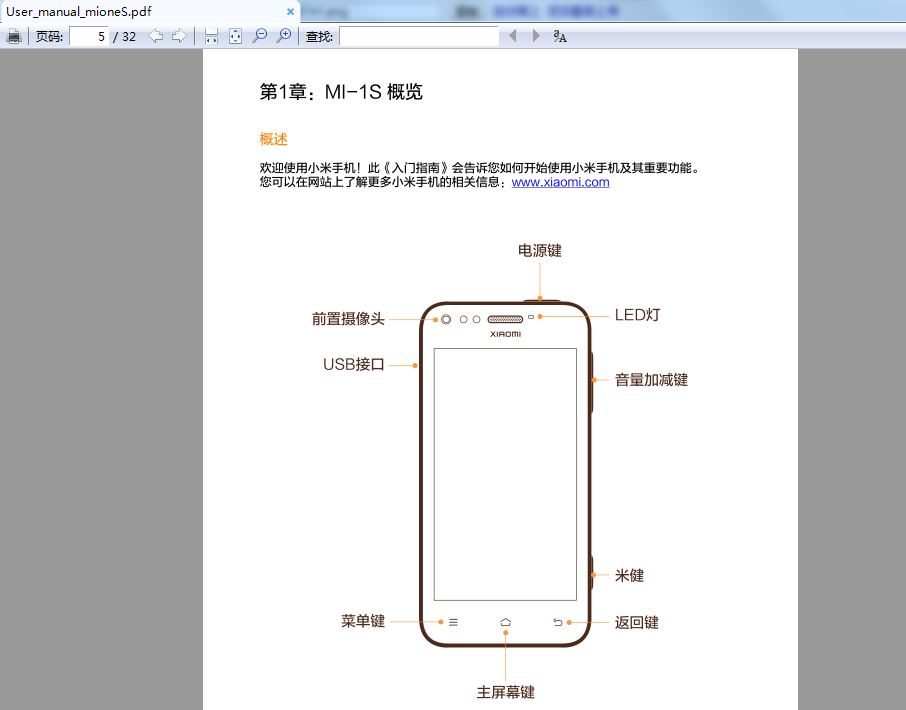Close the User_manual_mioneS.pdf tab
906x710 pixels.
click(291, 12)
